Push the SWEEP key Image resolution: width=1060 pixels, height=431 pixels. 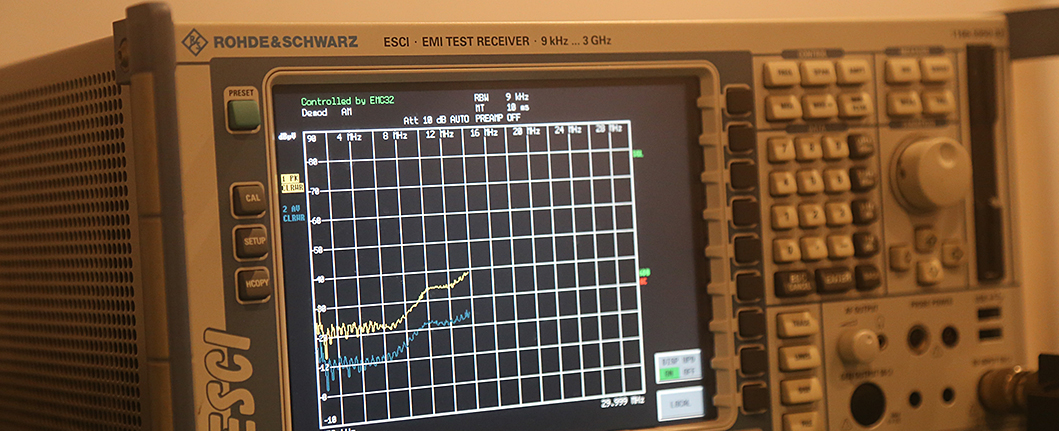click(x=937, y=69)
